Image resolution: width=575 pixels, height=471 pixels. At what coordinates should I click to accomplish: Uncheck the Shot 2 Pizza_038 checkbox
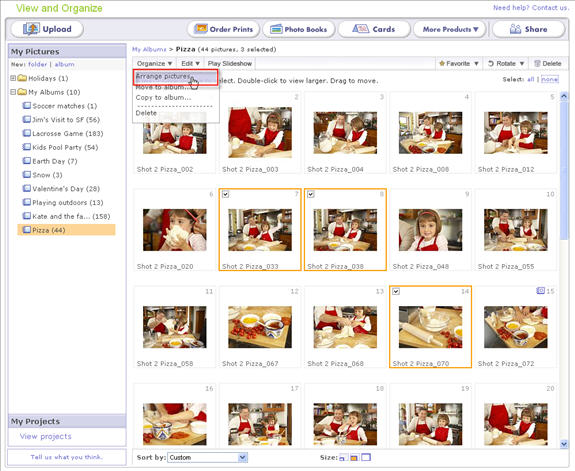[x=311, y=194]
